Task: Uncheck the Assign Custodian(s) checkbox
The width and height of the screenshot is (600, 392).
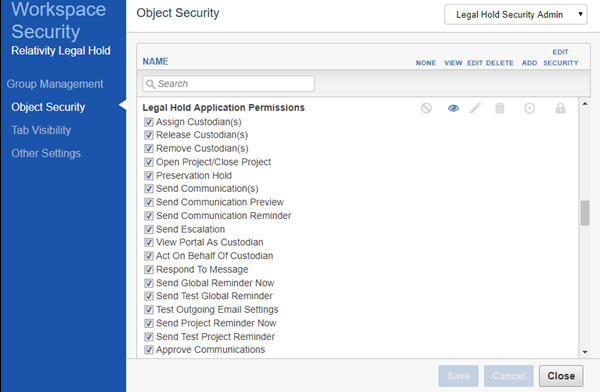Action: pos(148,122)
